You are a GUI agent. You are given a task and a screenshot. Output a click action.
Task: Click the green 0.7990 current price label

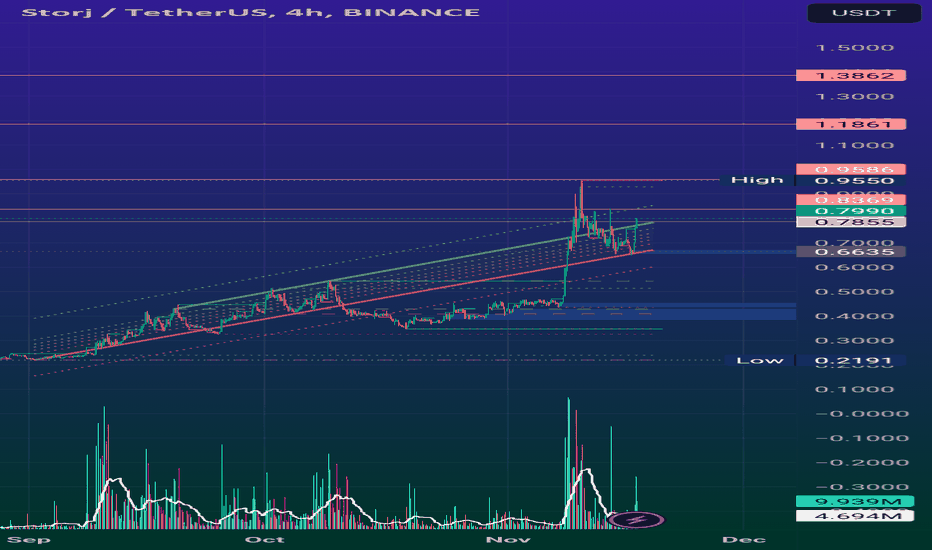[x=851, y=211]
